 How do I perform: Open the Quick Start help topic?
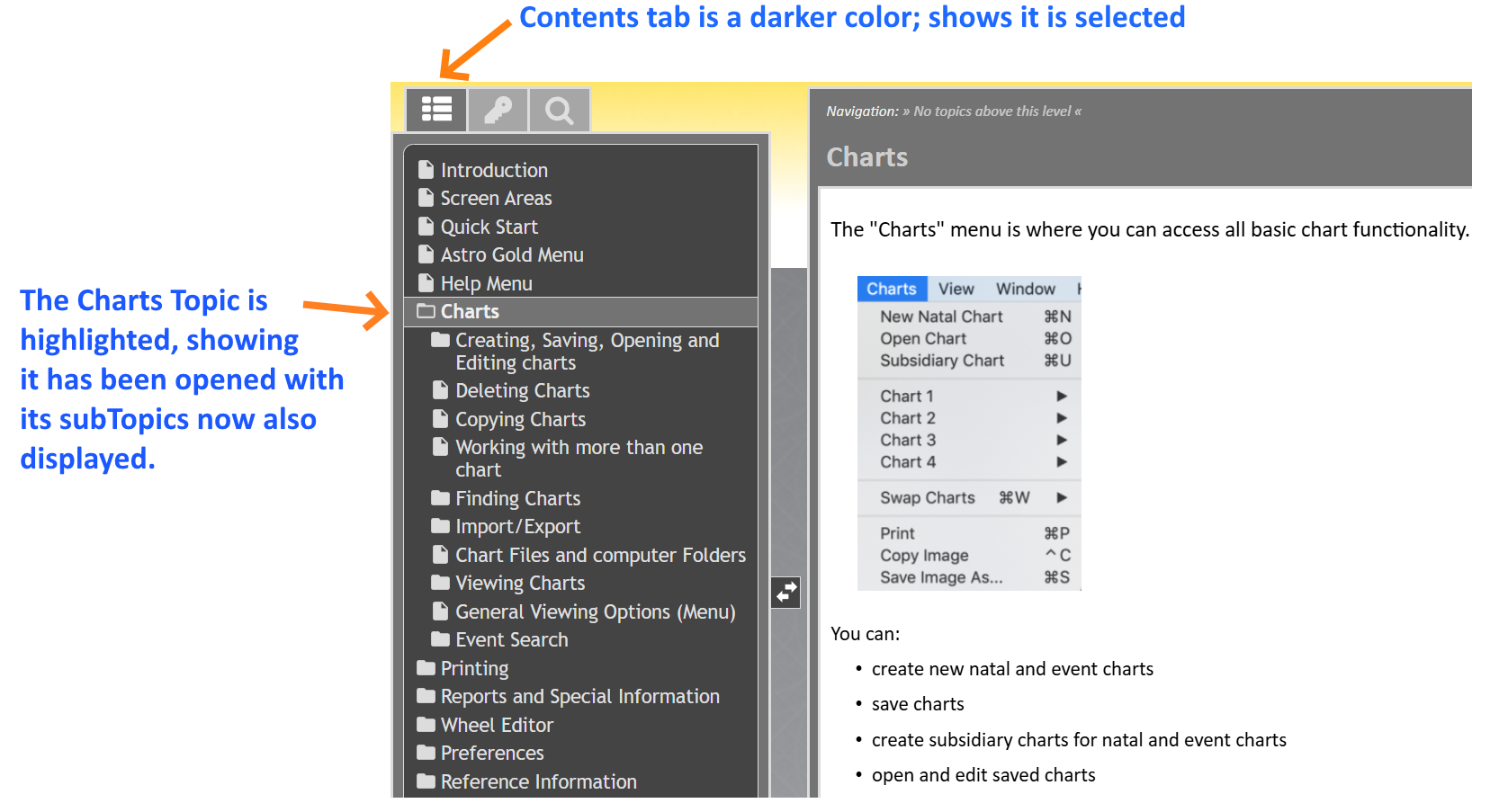489,226
